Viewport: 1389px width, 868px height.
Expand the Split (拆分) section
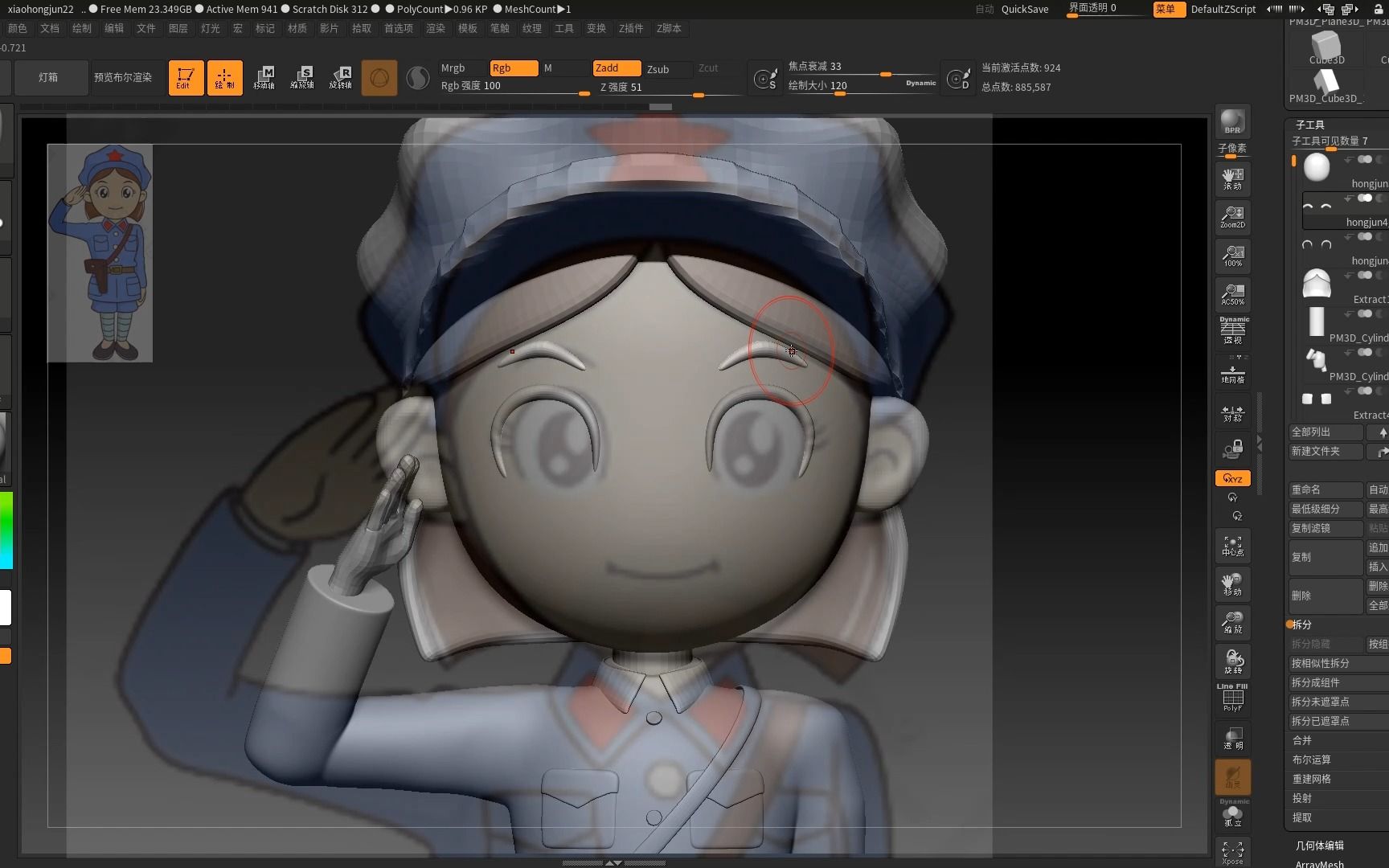tap(1301, 624)
